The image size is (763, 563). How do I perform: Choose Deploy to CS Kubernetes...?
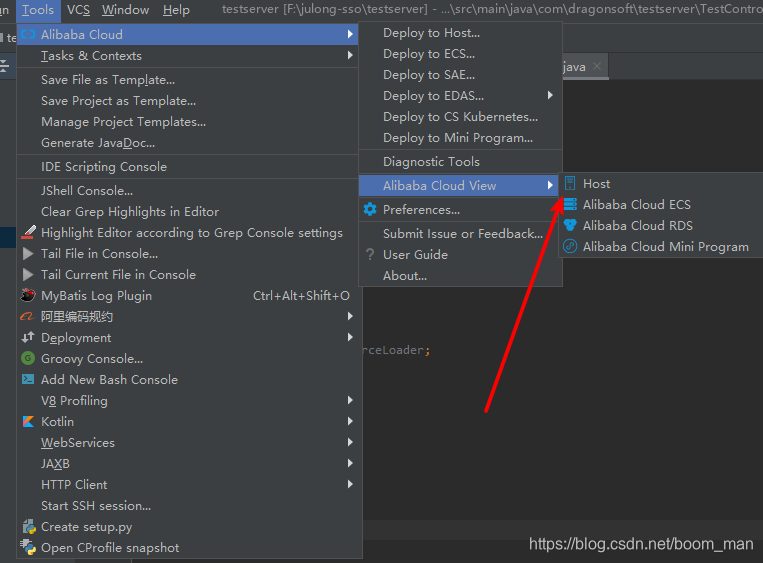pyautogui.click(x=460, y=117)
